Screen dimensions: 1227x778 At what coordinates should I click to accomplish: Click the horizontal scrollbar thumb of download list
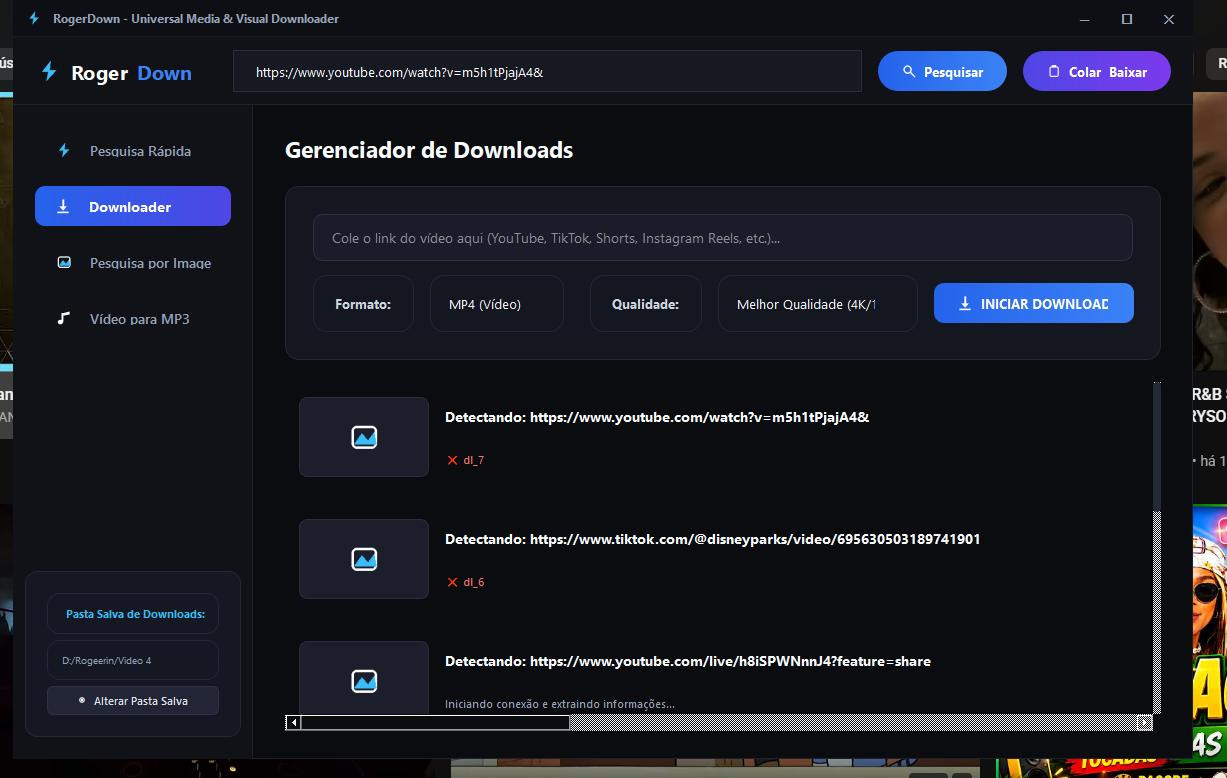435,722
